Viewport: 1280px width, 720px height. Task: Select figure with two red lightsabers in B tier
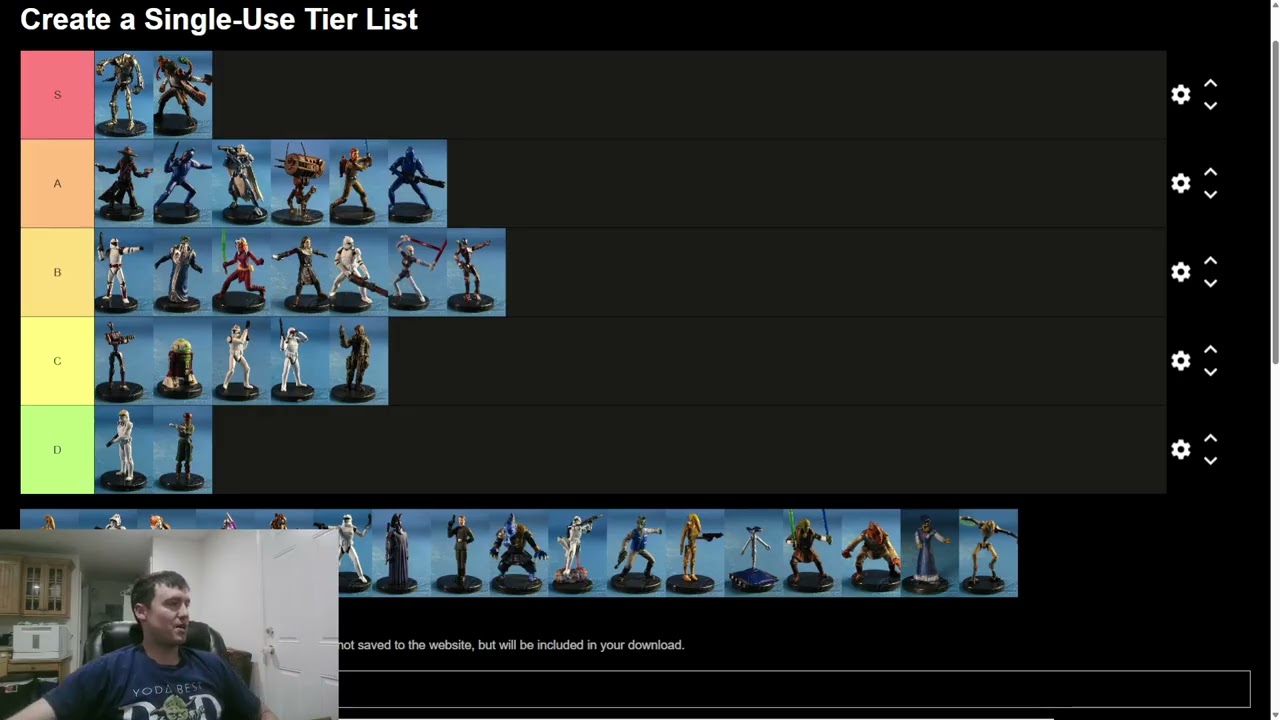[417, 272]
